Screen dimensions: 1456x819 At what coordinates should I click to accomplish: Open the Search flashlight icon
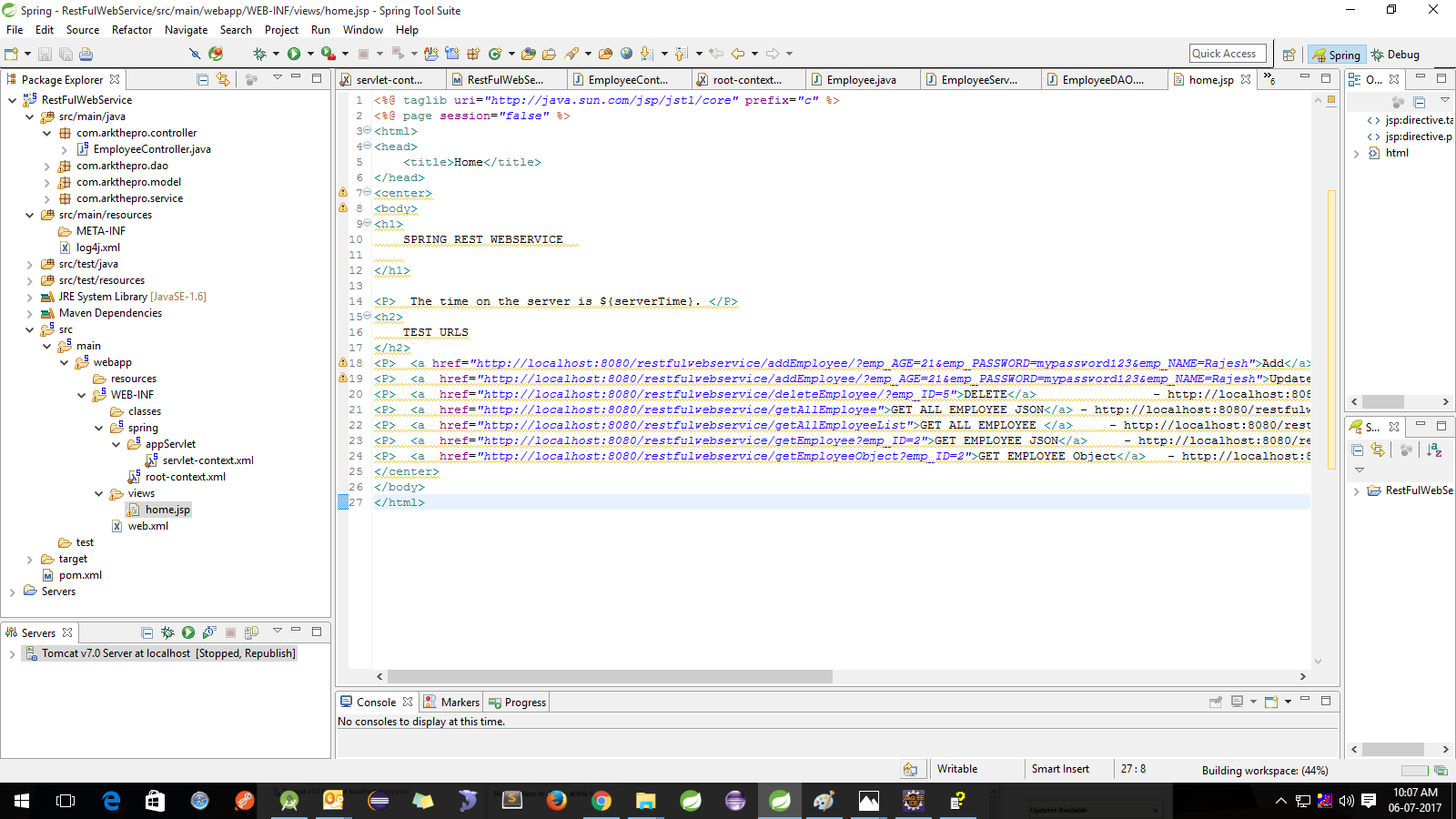[571, 54]
